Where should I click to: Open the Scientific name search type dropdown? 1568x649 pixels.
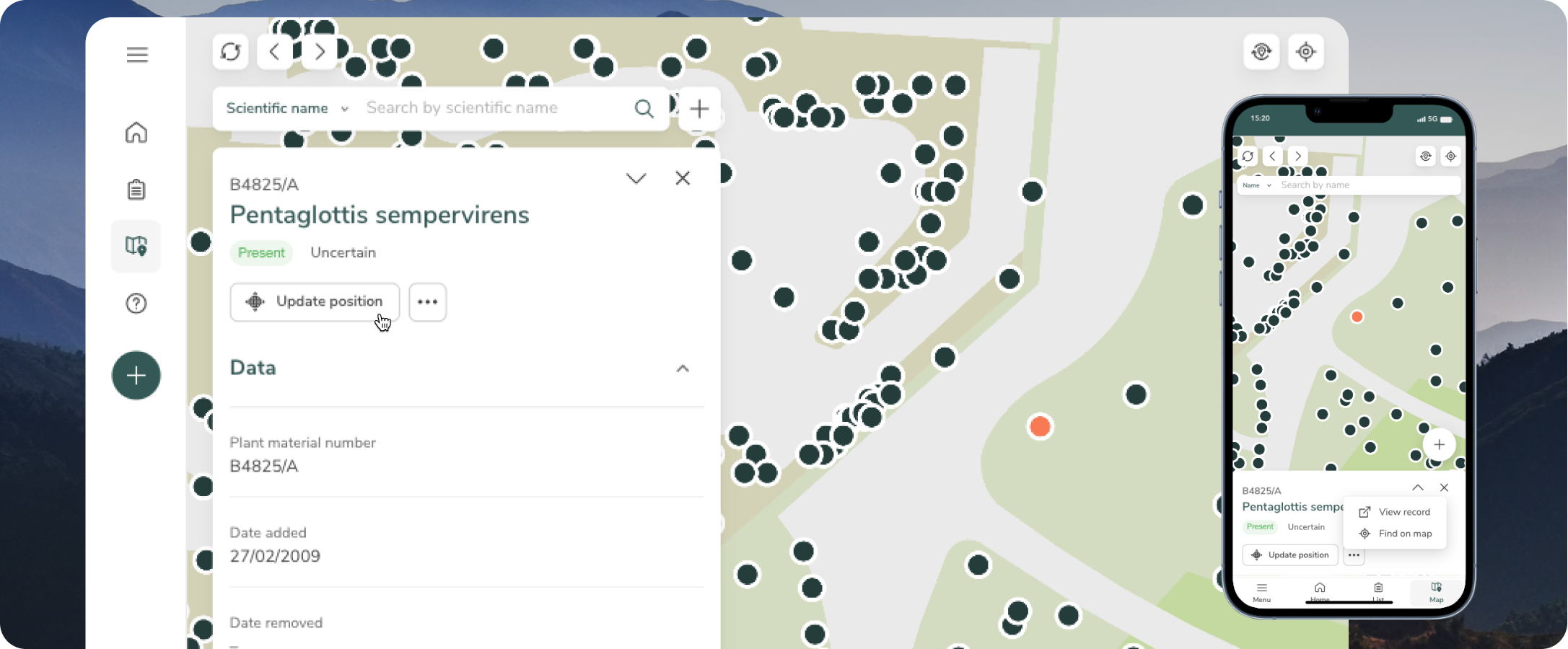[x=288, y=108]
